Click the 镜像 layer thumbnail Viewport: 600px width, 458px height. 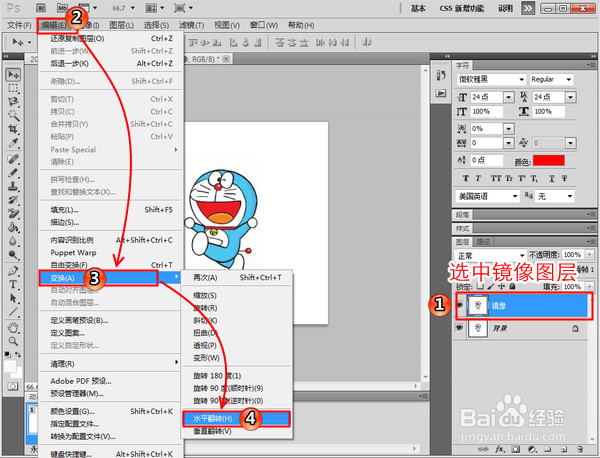[478, 305]
